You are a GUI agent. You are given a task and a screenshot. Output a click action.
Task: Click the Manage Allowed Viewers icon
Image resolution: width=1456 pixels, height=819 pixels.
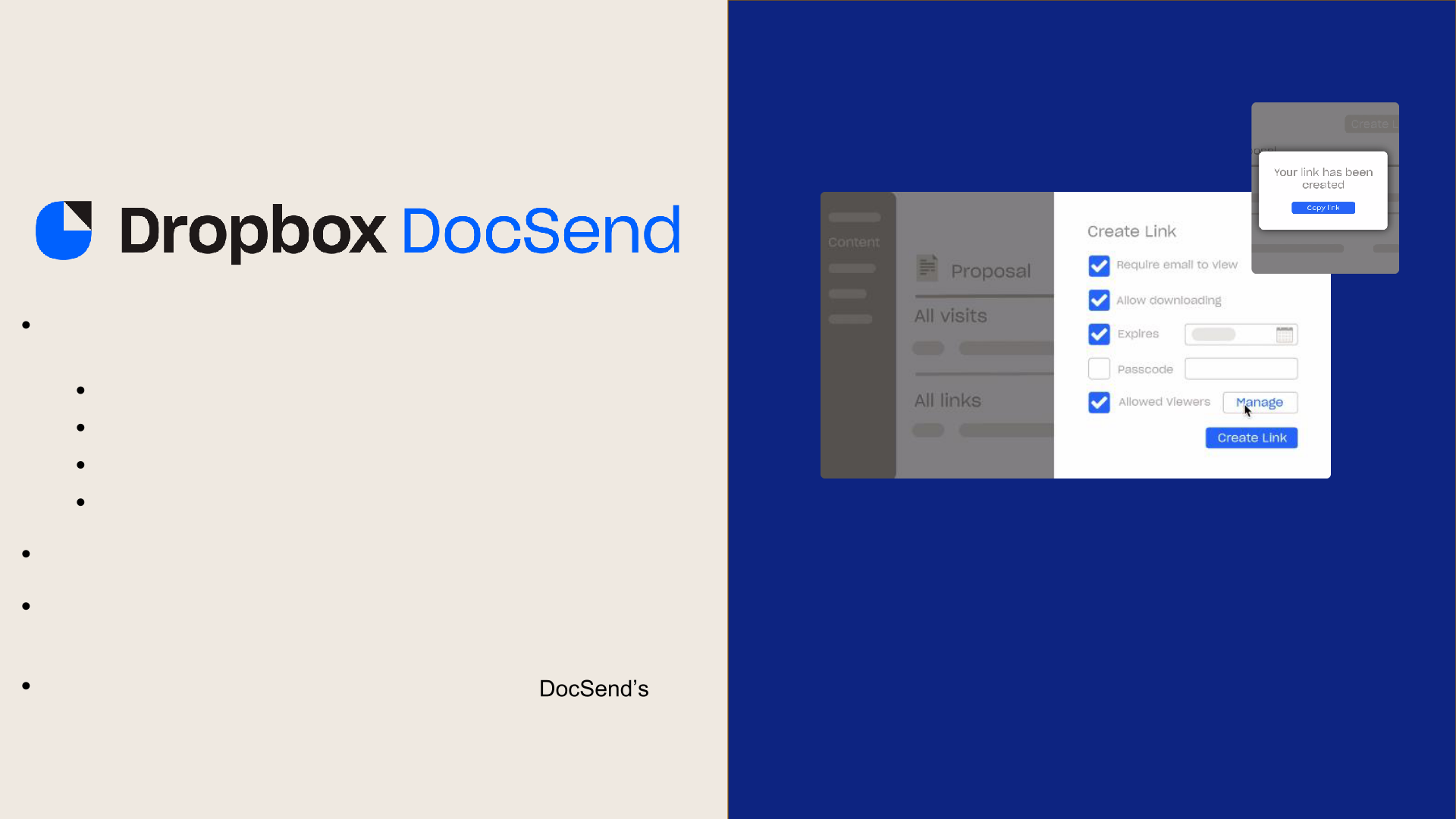tap(1259, 402)
